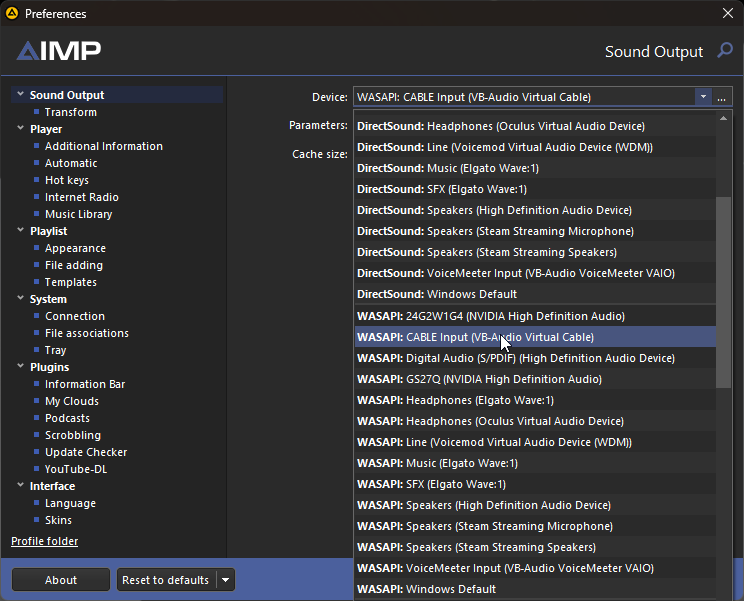The height and width of the screenshot is (601, 744).
Task: Choose DirectSound: Headphones (Oculus Virtual Audio Device)
Action: point(535,126)
